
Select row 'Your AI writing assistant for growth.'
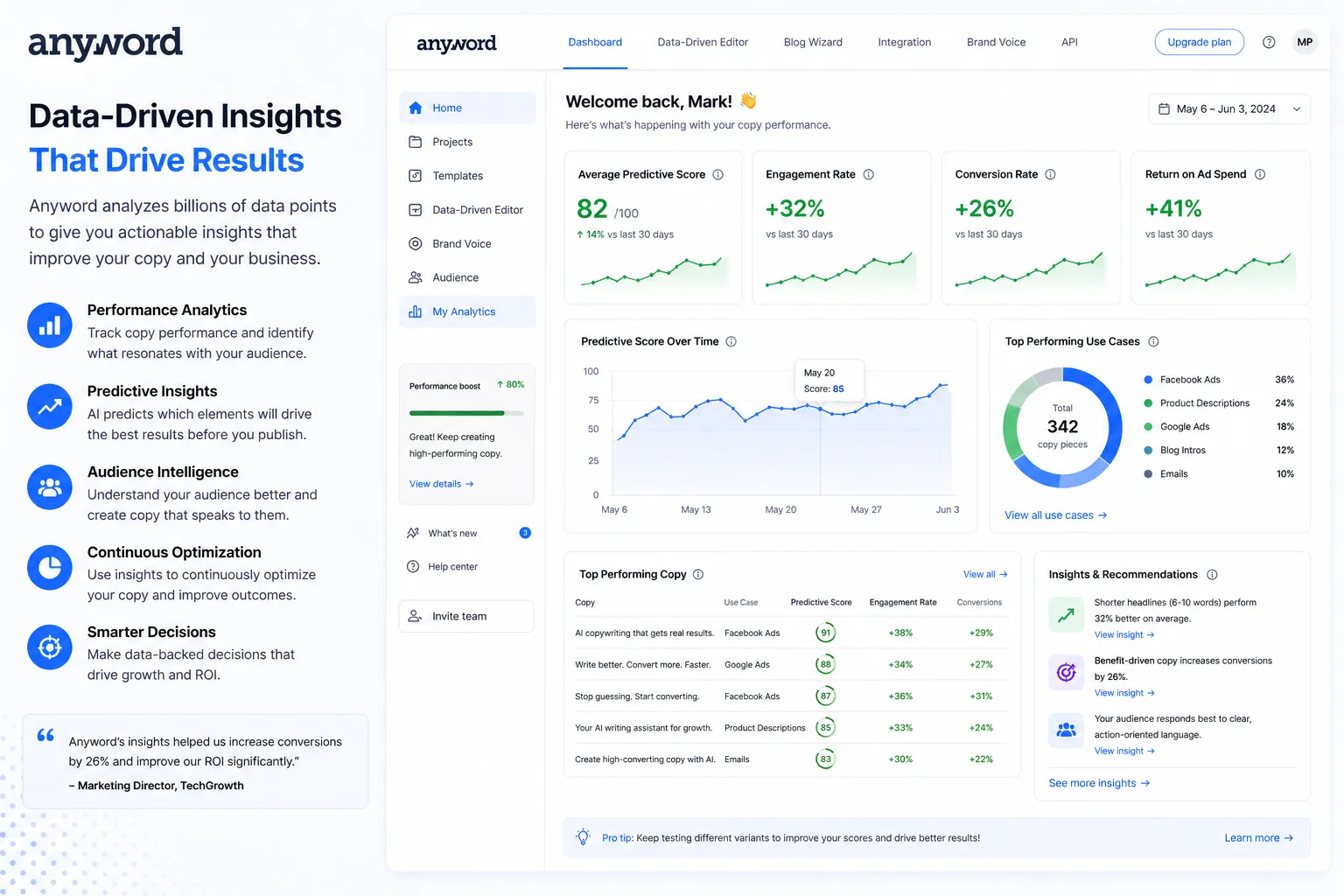click(791, 728)
